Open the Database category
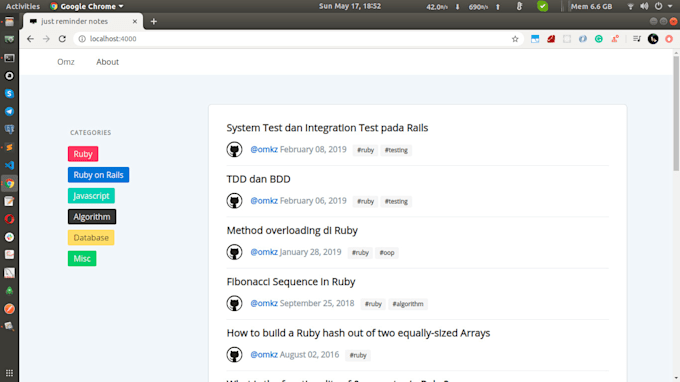This screenshot has height=382, width=680. [91, 238]
